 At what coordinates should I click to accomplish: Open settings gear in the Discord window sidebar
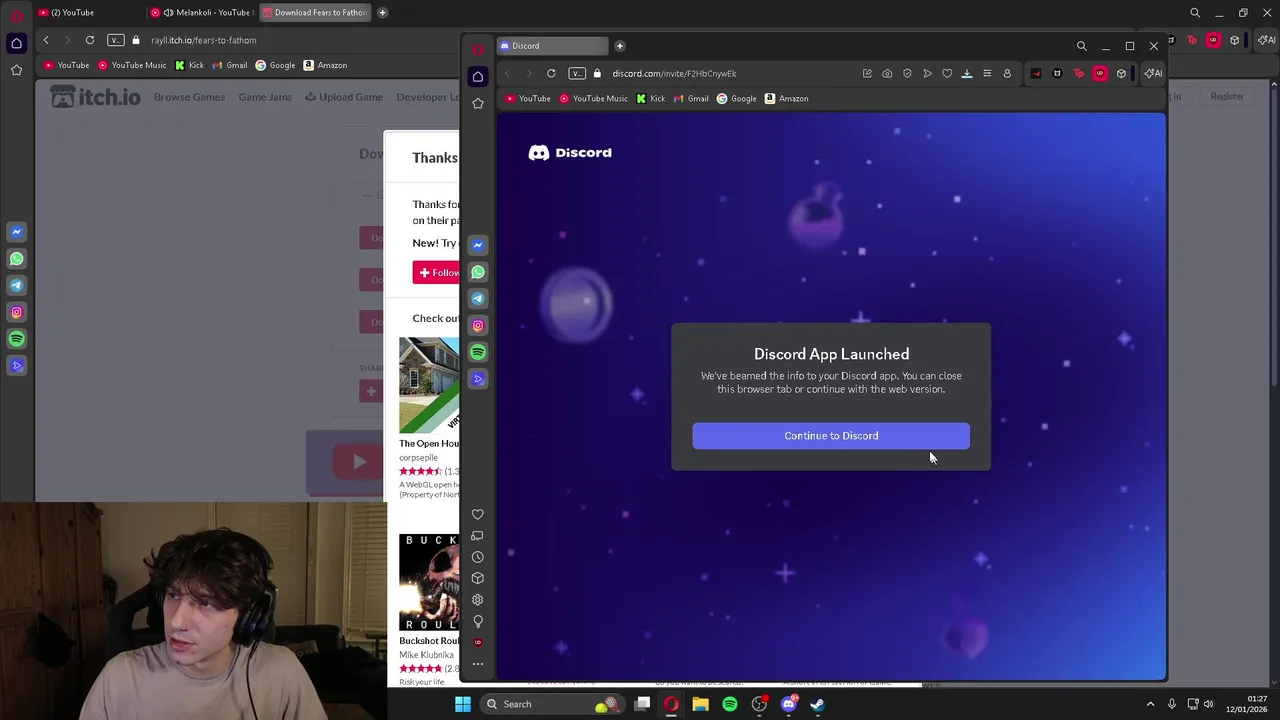pos(477,600)
